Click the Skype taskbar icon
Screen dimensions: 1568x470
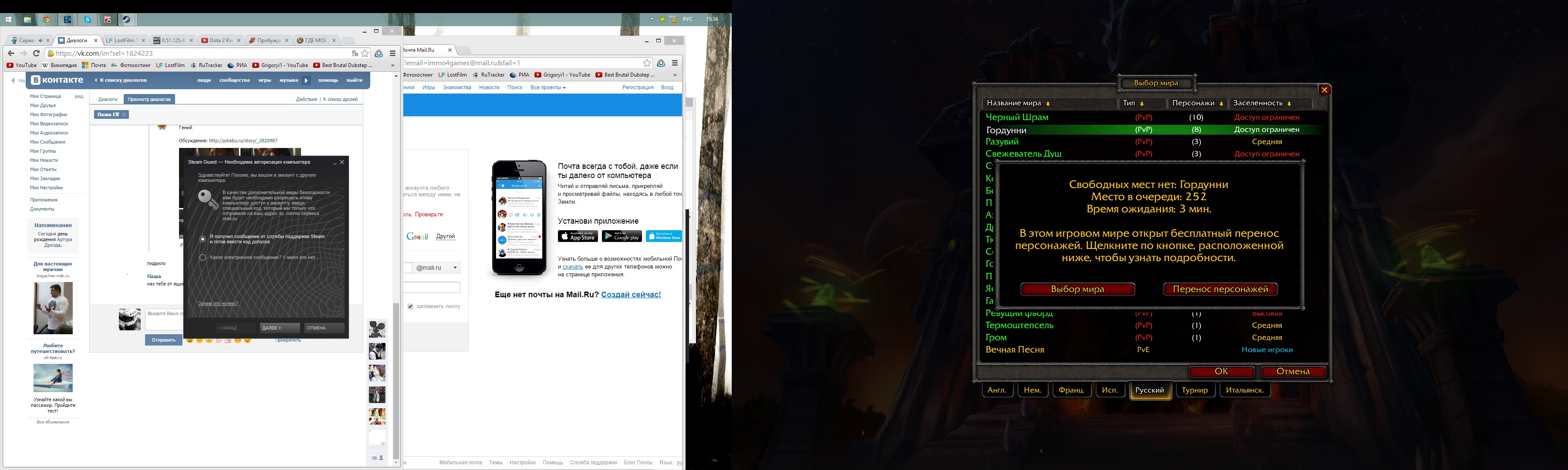click(x=87, y=20)
